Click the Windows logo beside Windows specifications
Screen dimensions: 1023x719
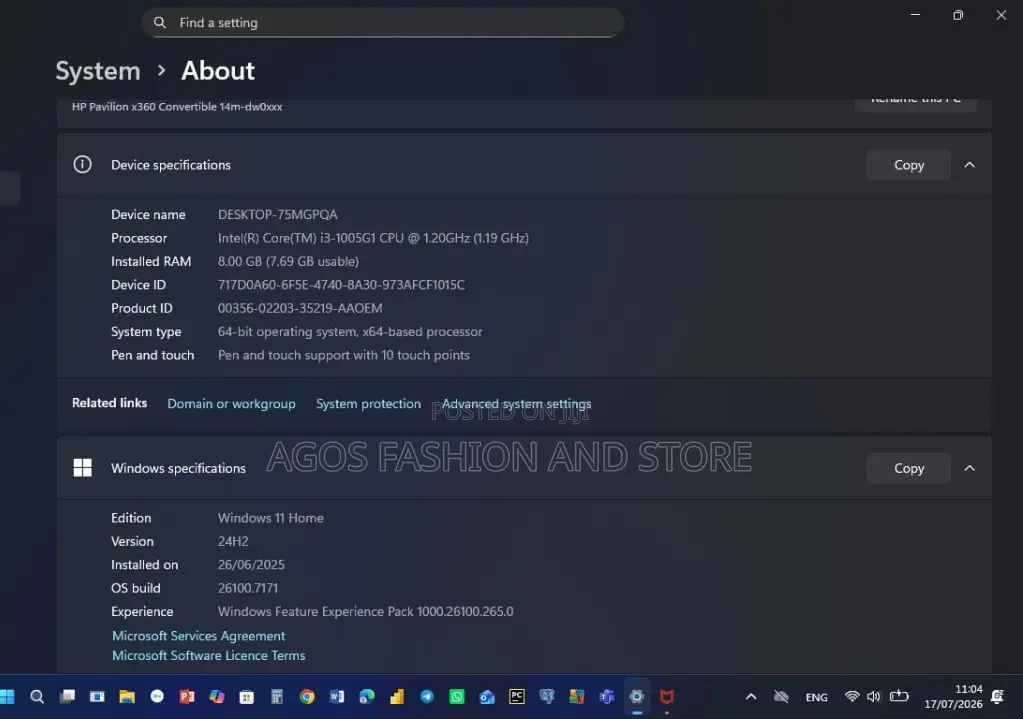pos(82,468)
